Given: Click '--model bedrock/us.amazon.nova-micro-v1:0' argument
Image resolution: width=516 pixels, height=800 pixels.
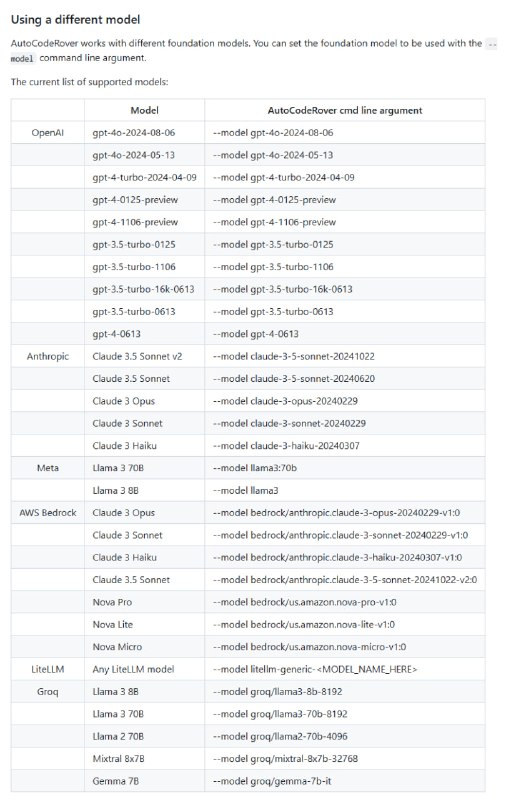Looking at the screenshot, I should tap(309, 647).
